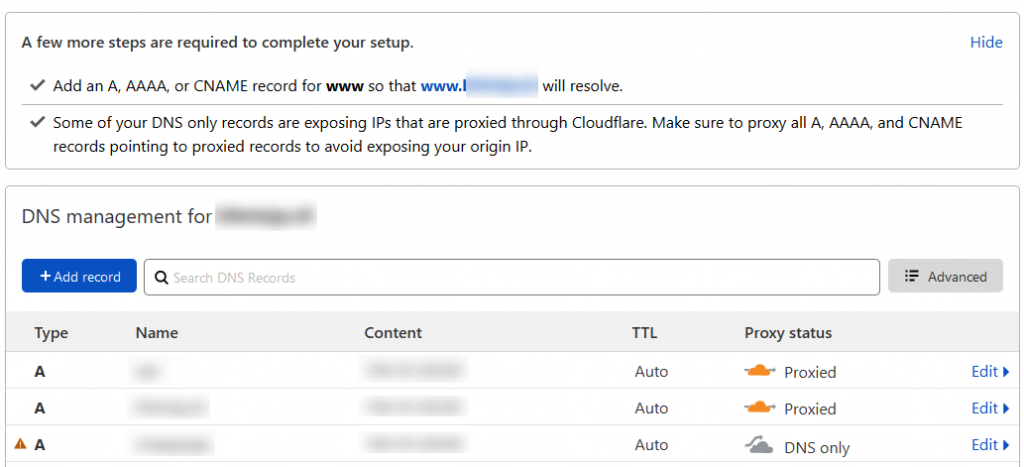Open the www domain link

479,86
